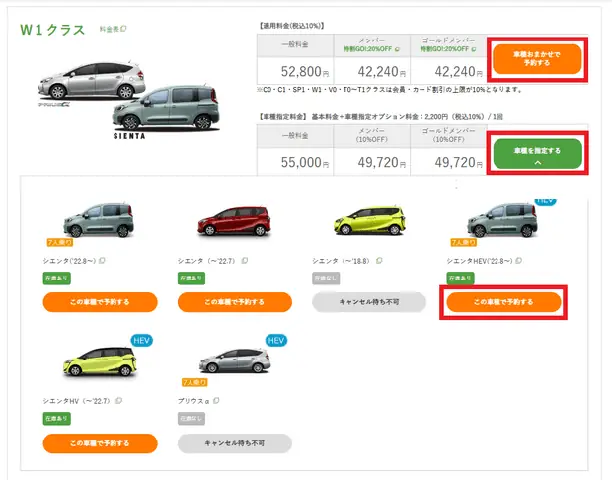Click the HEV badge on シエンタHV(~'22.7)
This screenshot has width=612, height=480.
pyautogui.click(x=141, y=341)
